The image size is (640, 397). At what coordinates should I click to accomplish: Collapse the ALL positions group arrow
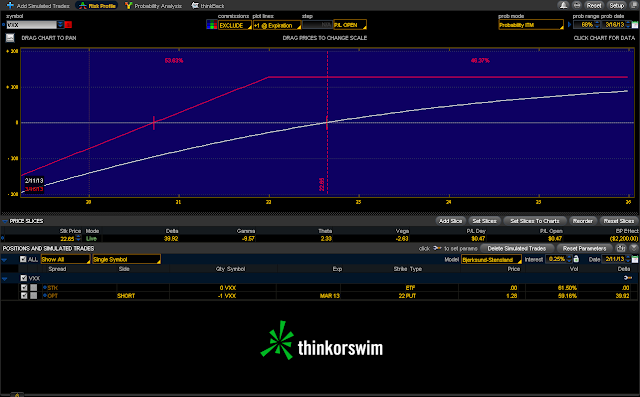4,259
